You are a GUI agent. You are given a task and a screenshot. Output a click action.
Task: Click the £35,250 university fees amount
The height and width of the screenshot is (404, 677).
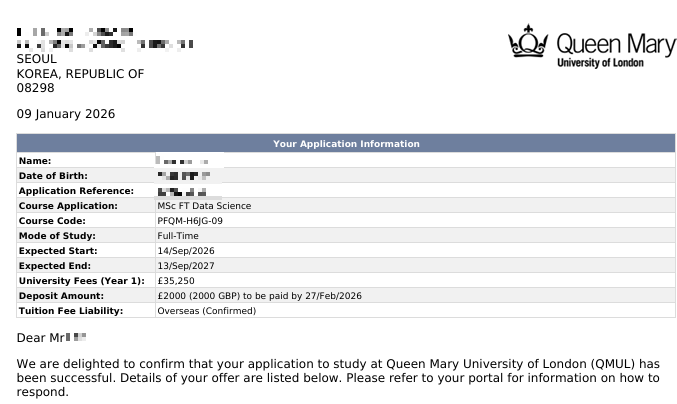pos(175,281)
